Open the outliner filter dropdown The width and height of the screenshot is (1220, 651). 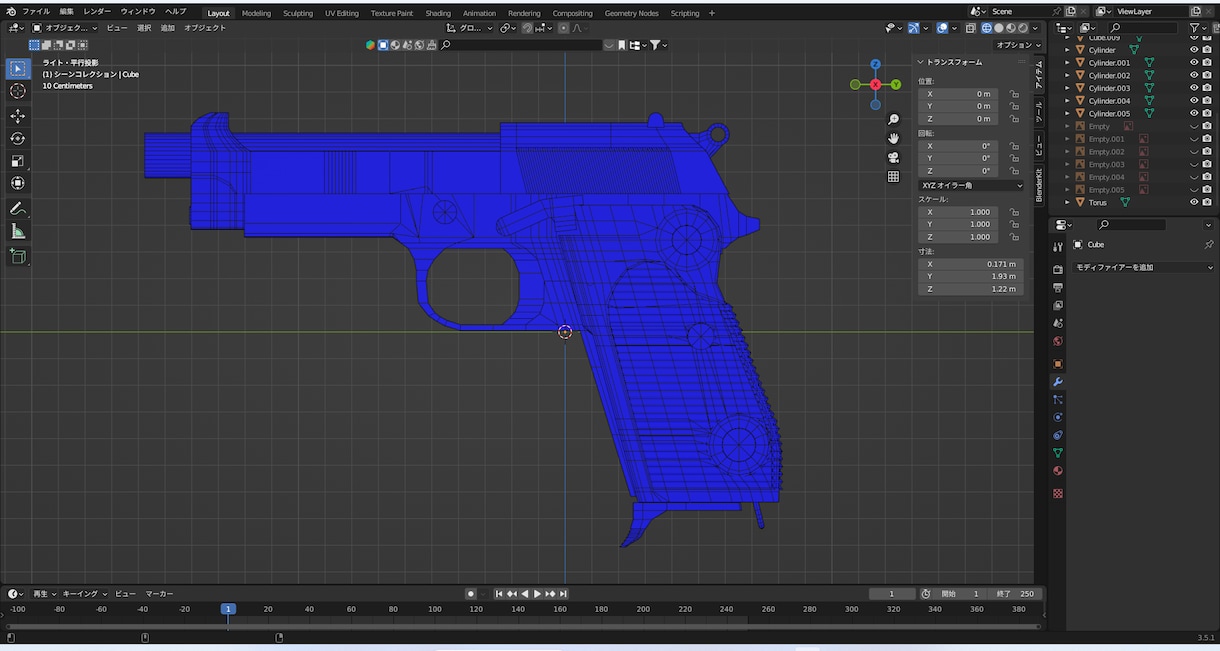1198,28
